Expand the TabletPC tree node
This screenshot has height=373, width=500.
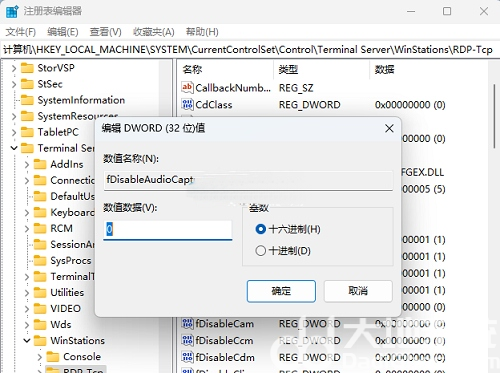coord(14,132)
